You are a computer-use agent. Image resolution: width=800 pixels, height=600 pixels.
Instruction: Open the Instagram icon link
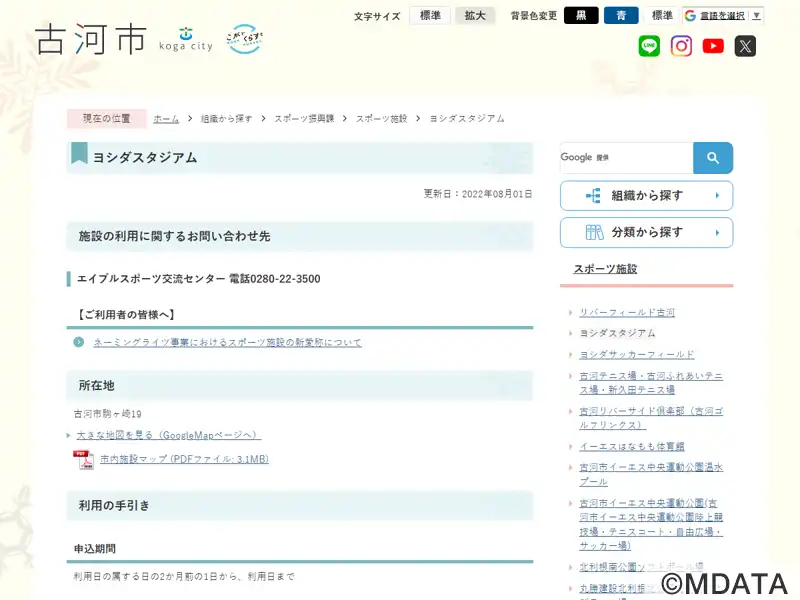[681, 46]
